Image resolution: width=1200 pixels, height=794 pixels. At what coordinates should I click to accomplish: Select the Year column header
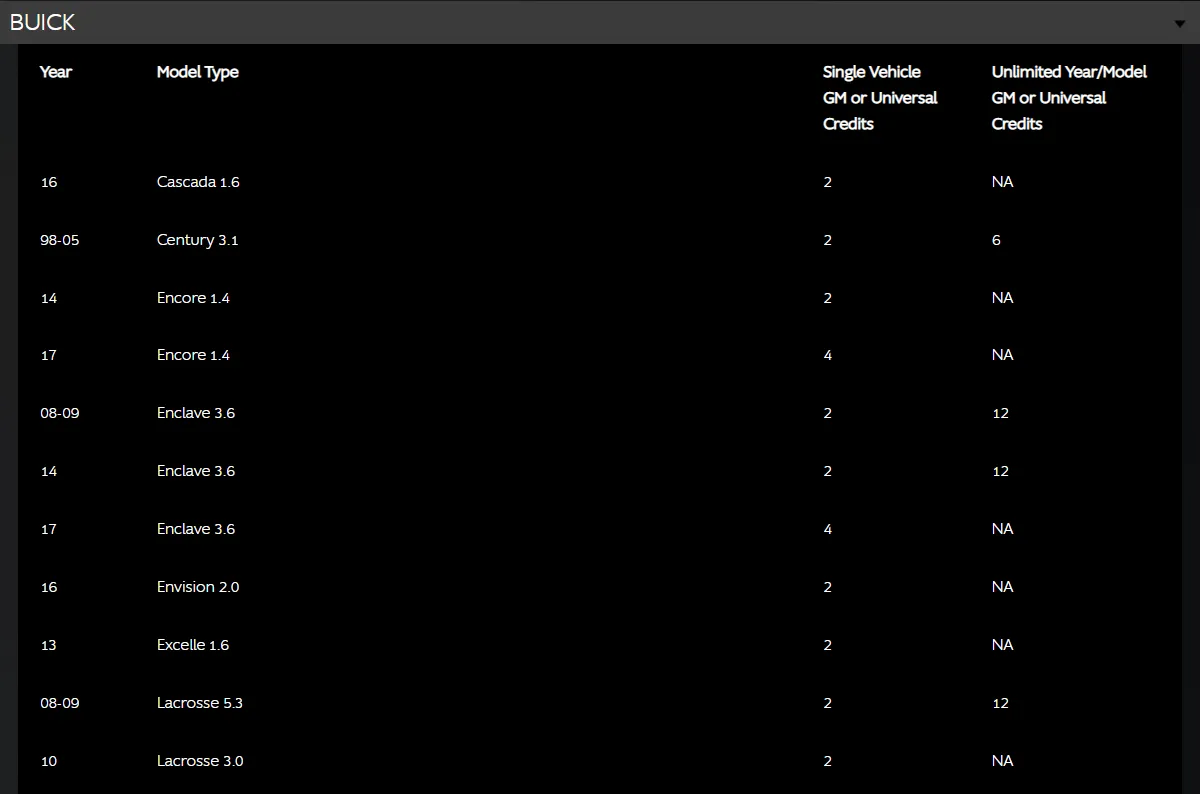point(56,72)
